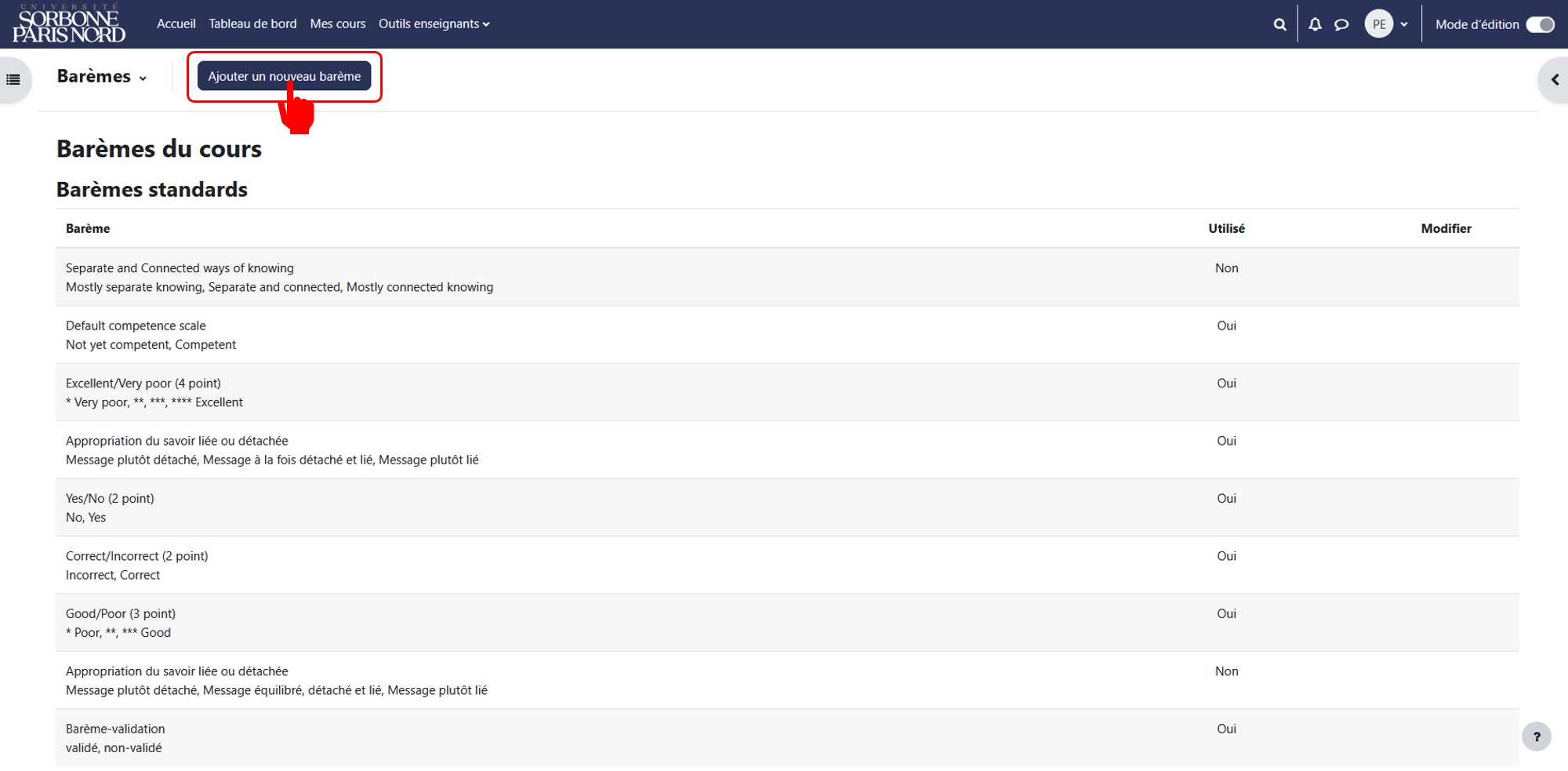The image size is (1568, 771).
Task: Go to Accueil in navigation bar
Action: click(176, 24)
